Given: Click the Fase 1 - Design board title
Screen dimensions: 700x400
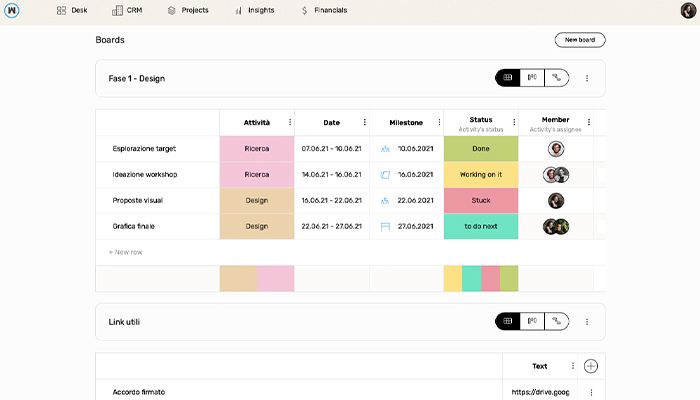Looking at the screenshot, I should point(137,78).
